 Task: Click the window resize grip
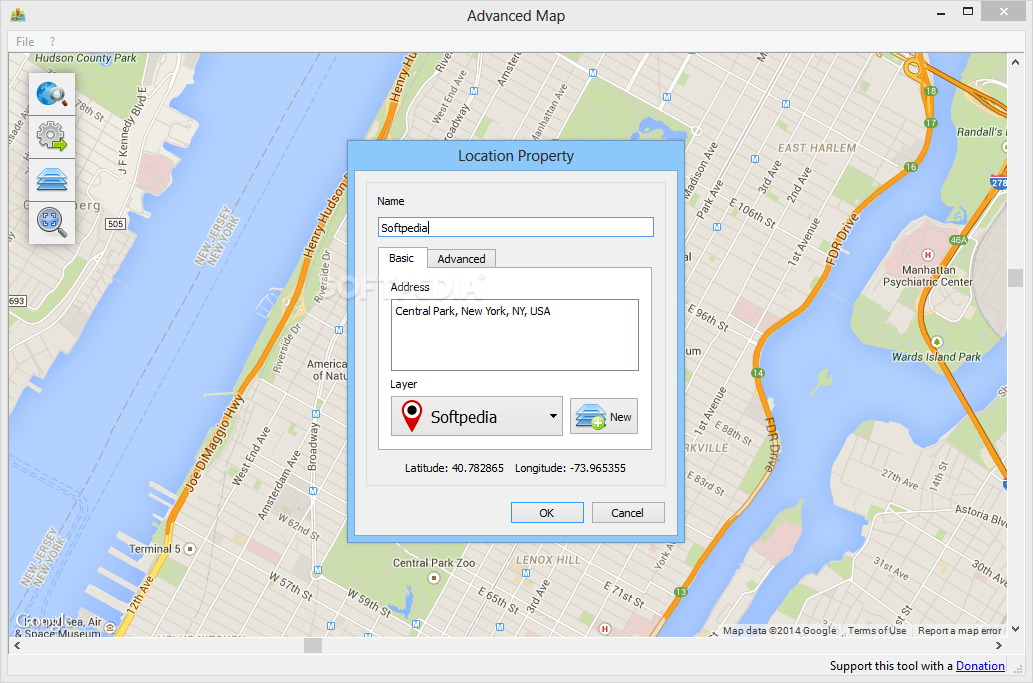[1018, 669]
